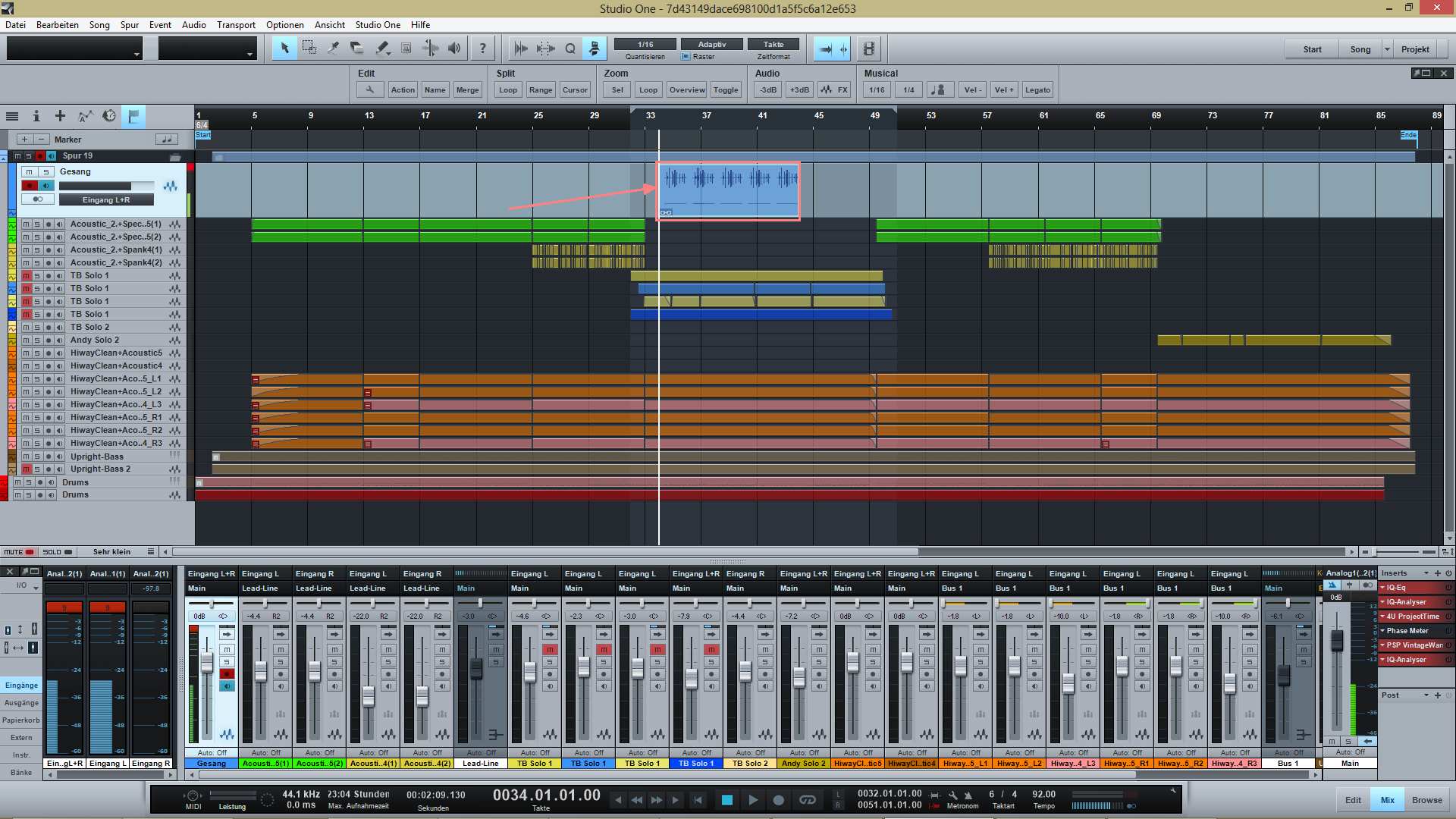1456x819 pixels.
Task: Open the second black toolbar combo box
Action: click(x=207, y=49)
